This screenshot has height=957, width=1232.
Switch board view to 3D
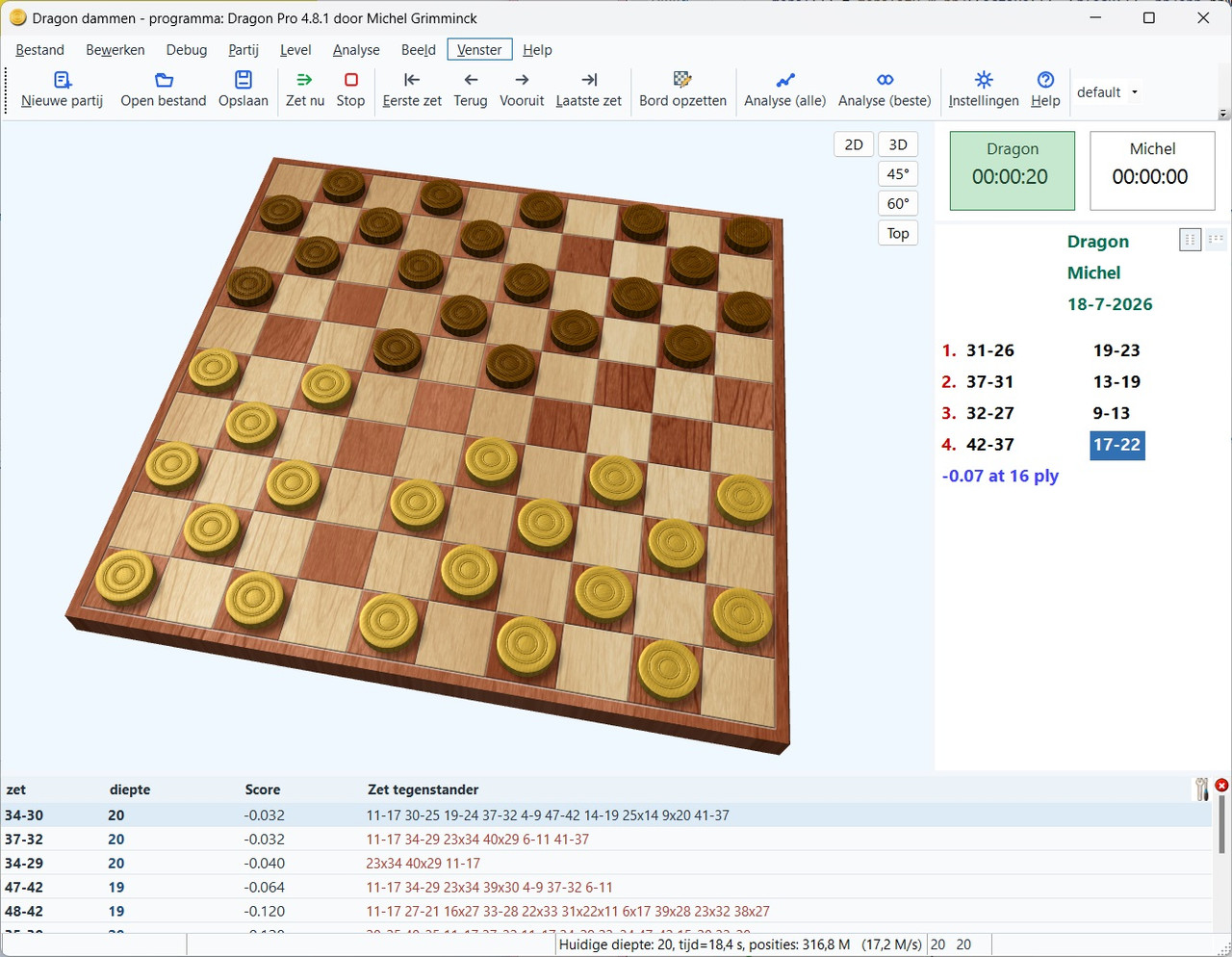(898, 144)
